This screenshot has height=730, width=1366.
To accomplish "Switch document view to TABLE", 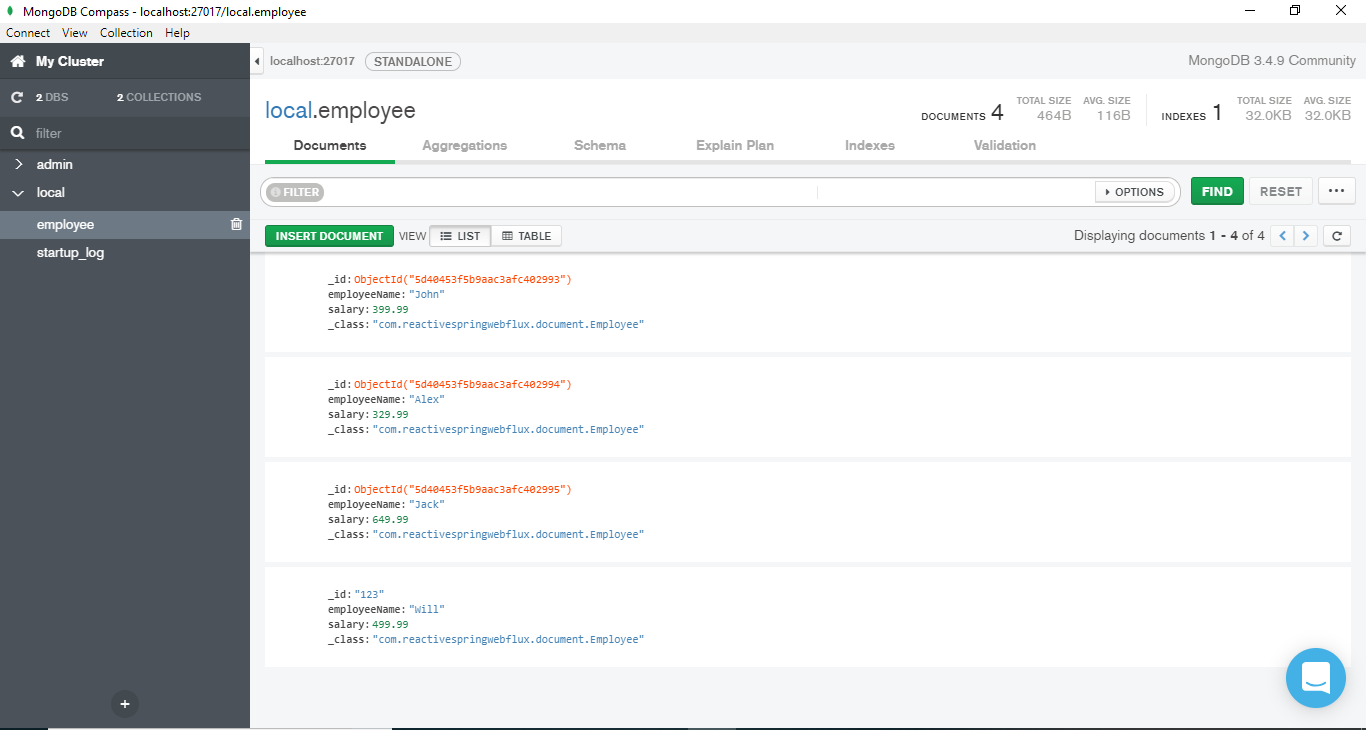I will 527,235.
